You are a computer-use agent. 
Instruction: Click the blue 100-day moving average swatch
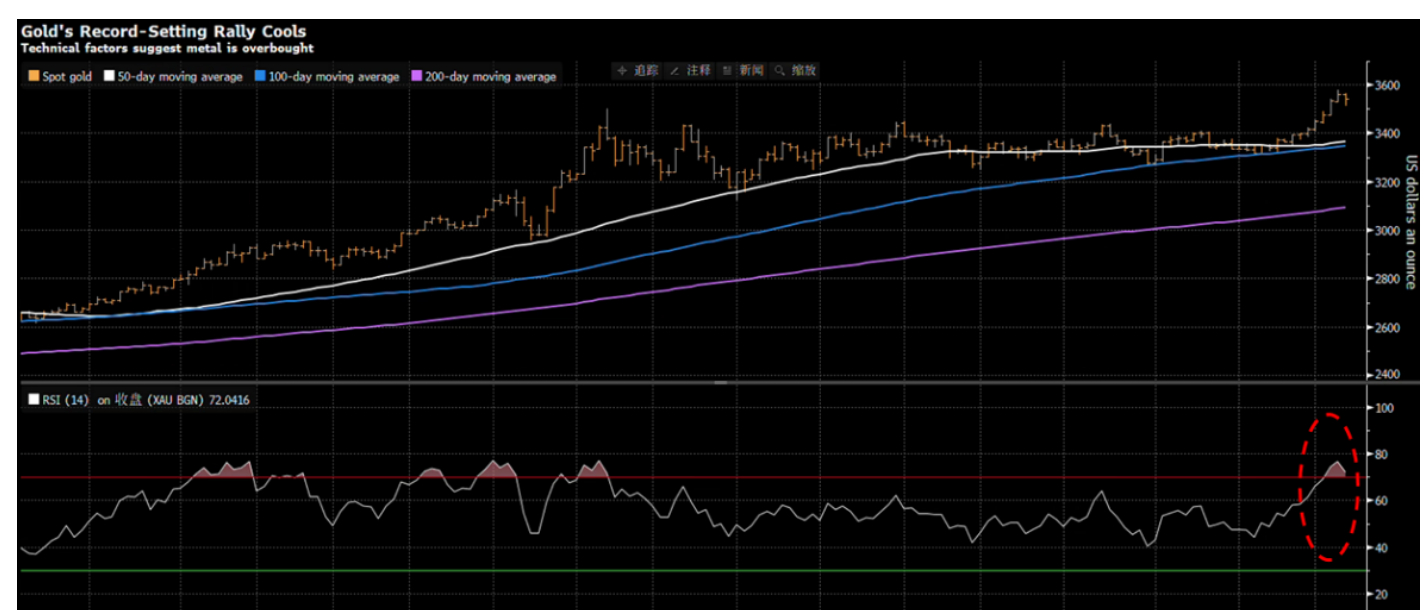[260, 77]
